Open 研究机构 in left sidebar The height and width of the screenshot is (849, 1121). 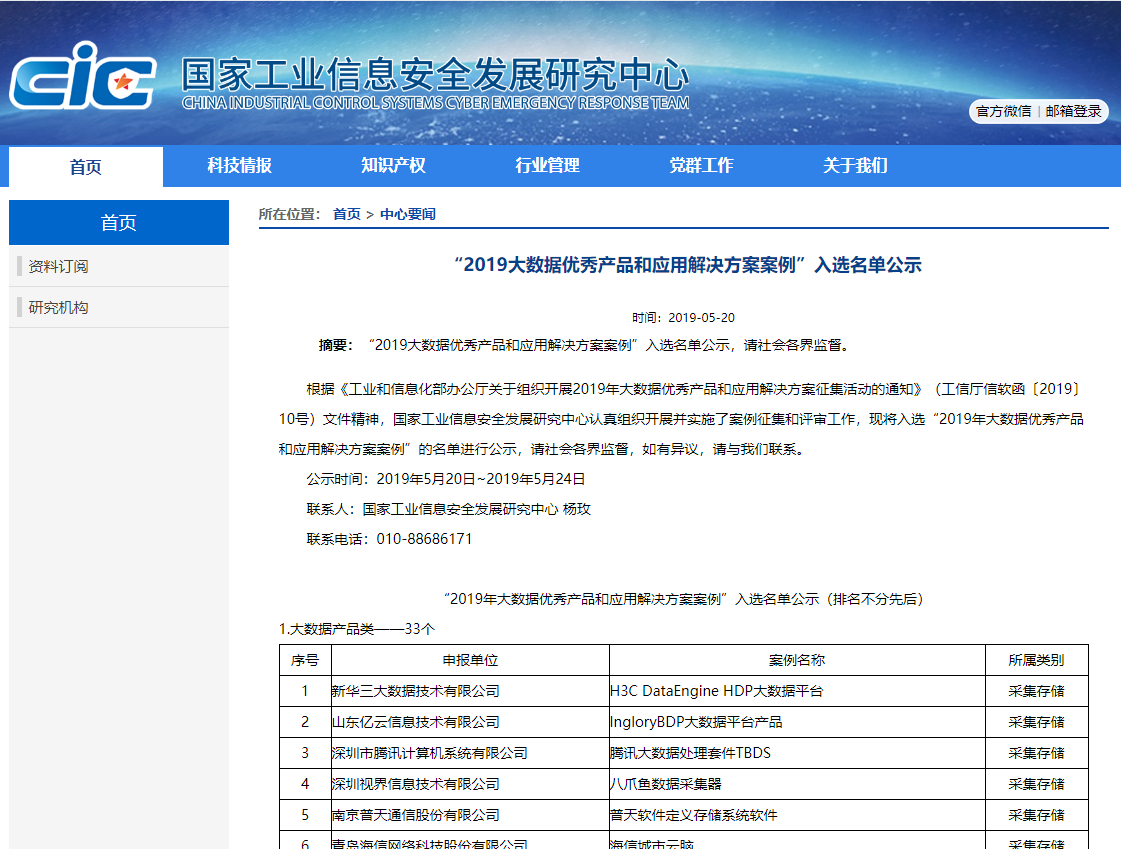point(58,307)
